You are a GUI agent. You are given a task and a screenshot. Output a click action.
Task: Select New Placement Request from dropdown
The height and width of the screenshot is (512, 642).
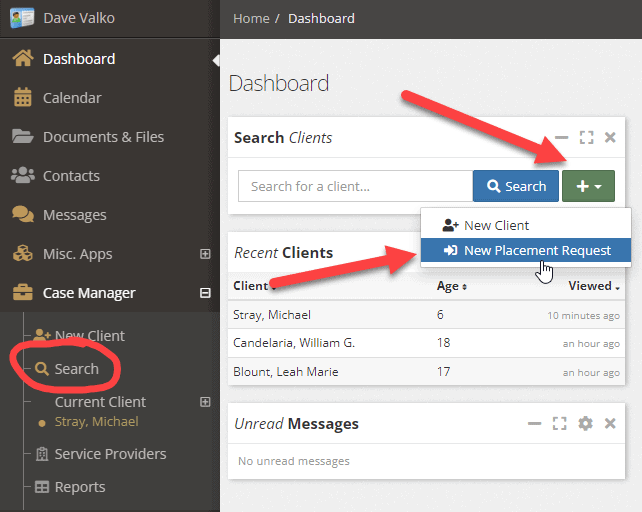527,251
